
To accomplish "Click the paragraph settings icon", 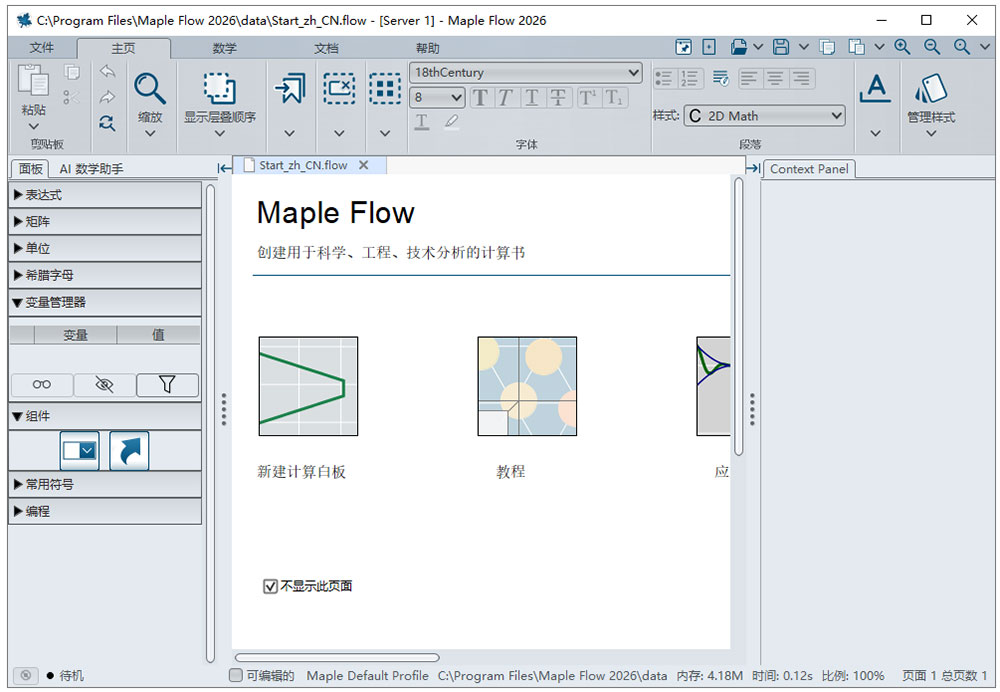I will coord(721,78).
